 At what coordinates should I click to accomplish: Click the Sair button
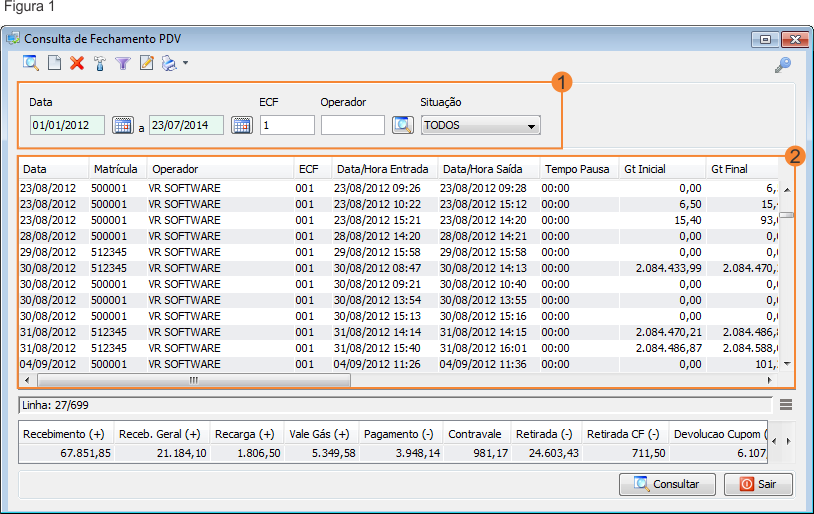pos(758,484)
